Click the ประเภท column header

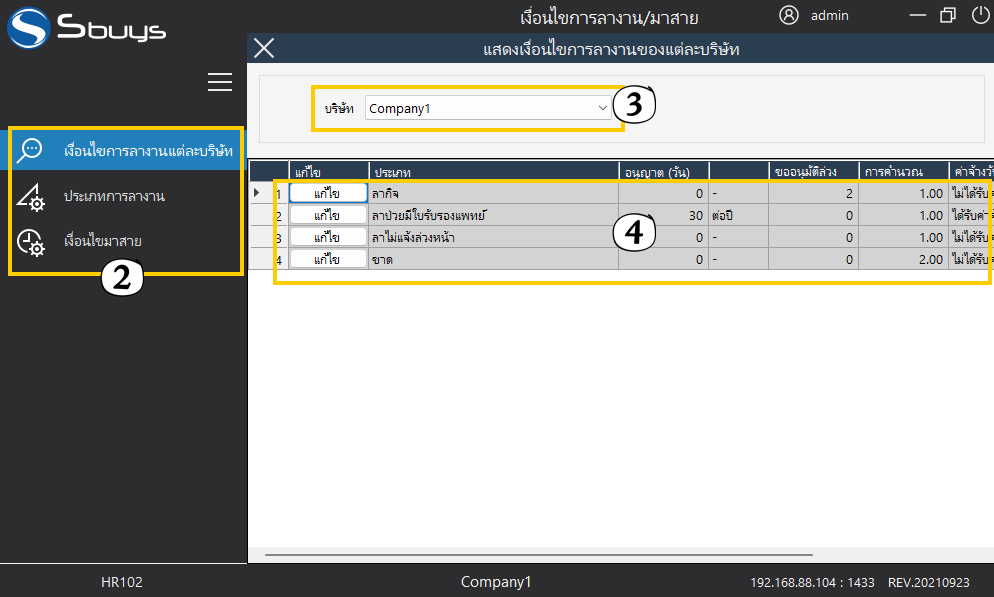[x=493, y=172]
